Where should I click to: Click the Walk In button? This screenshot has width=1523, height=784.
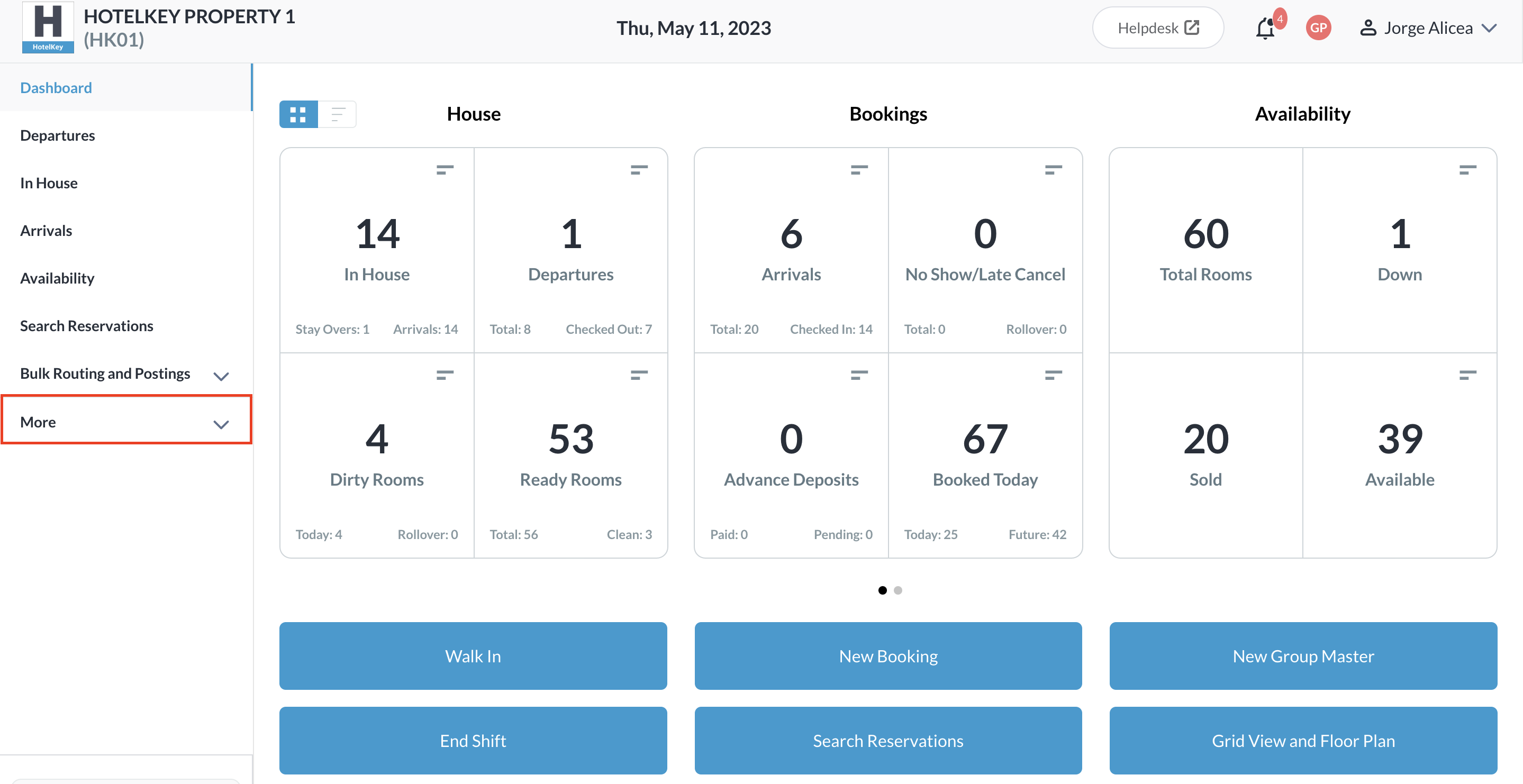(473, 655)
